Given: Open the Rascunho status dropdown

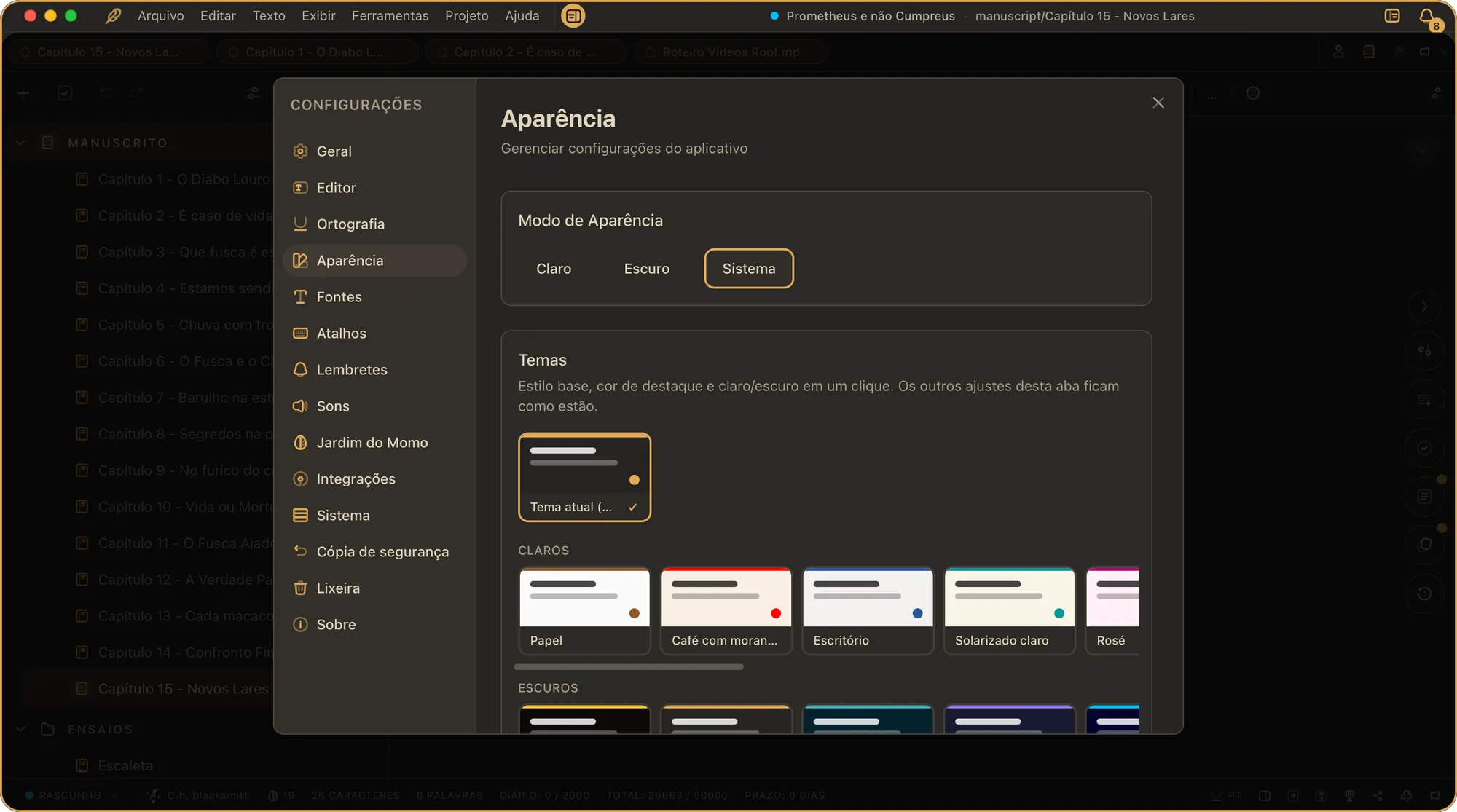Looking at the screenshot, I should pyautogui.click(x=71, y=795).
